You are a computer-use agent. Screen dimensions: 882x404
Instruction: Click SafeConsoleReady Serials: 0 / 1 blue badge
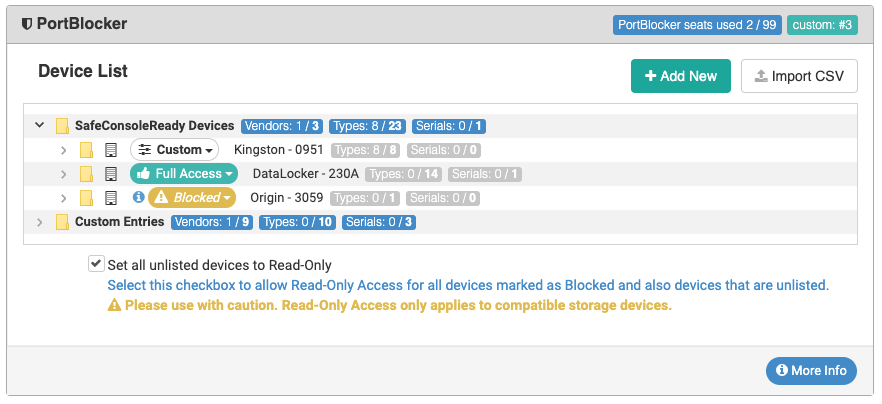tap(449, 126)
